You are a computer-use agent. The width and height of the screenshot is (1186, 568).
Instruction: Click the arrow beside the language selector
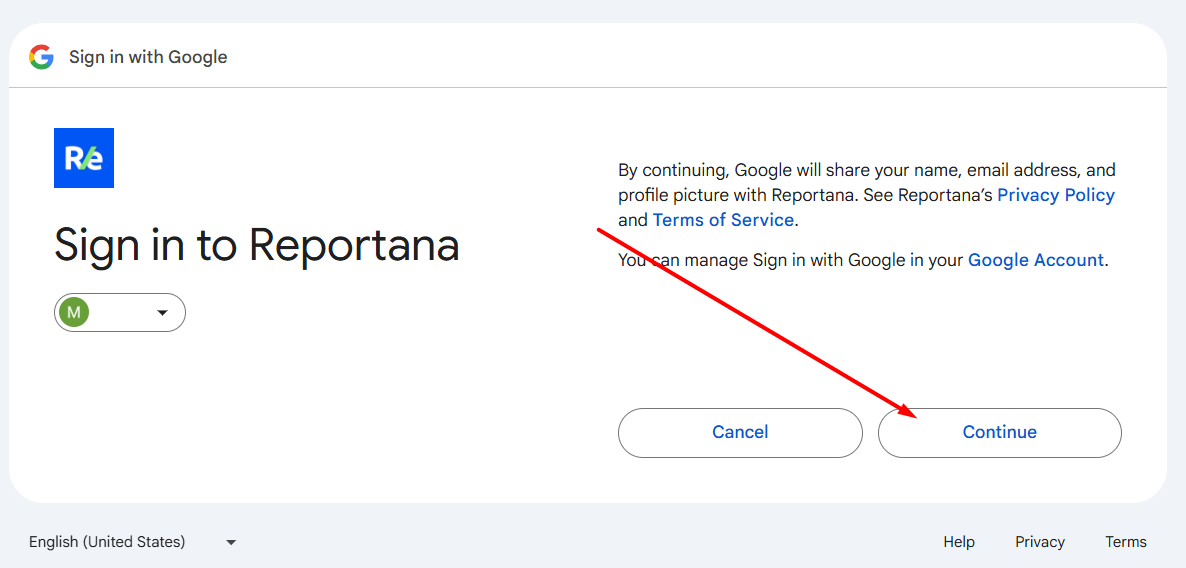click(231, 542)
